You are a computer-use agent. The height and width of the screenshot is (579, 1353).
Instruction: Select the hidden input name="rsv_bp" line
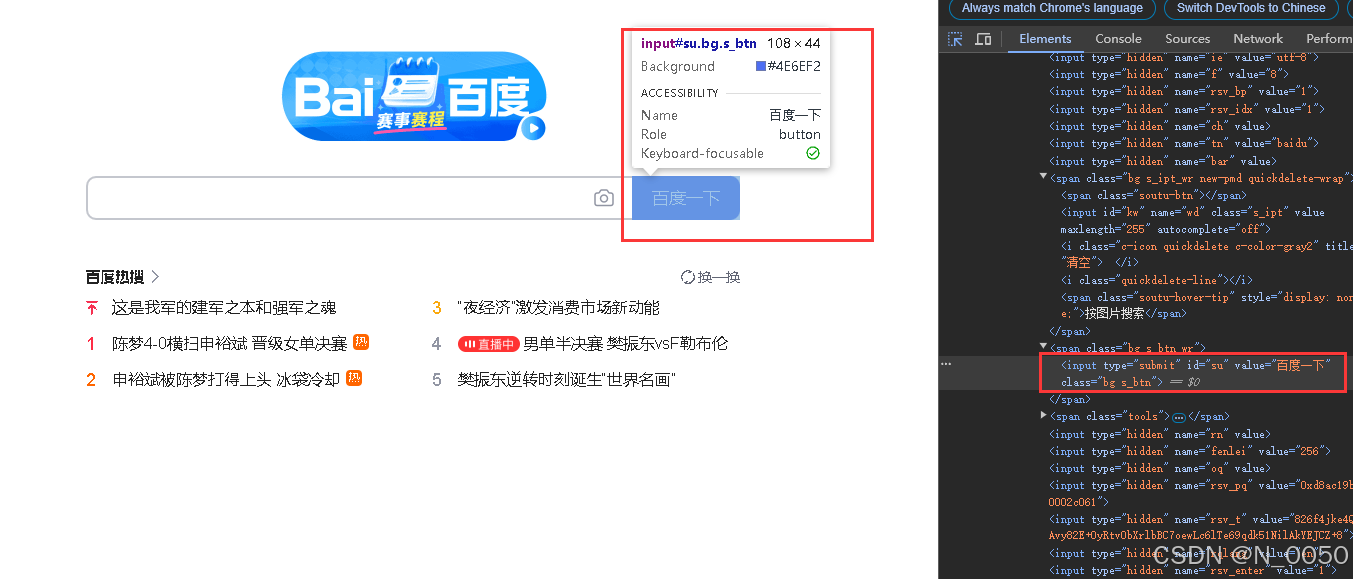(1186, 92)
